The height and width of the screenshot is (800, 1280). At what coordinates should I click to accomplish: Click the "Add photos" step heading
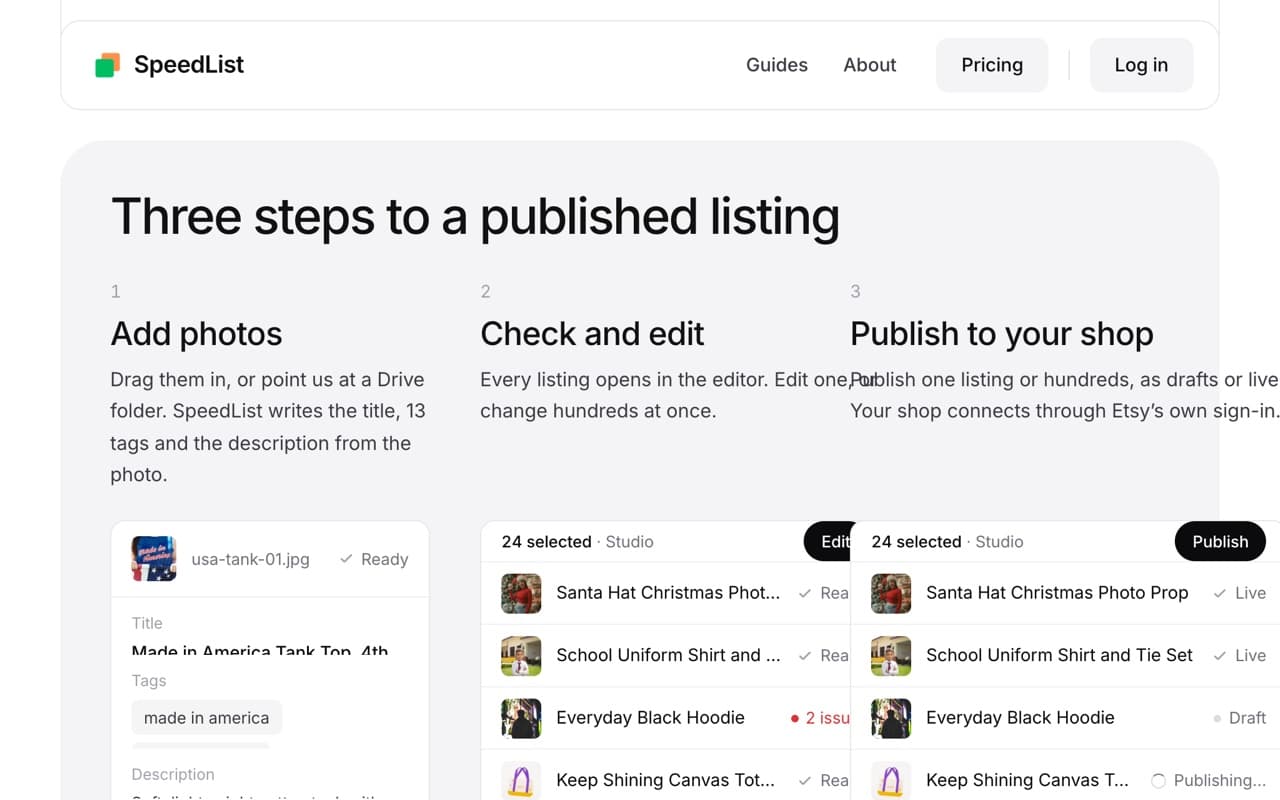point(196,334)
